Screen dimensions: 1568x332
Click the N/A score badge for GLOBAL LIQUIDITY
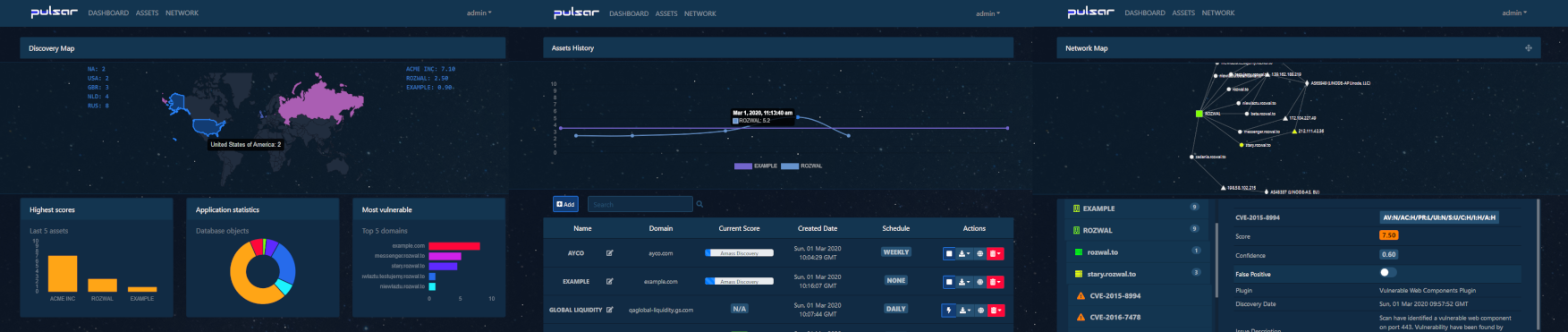click(739, 309)
